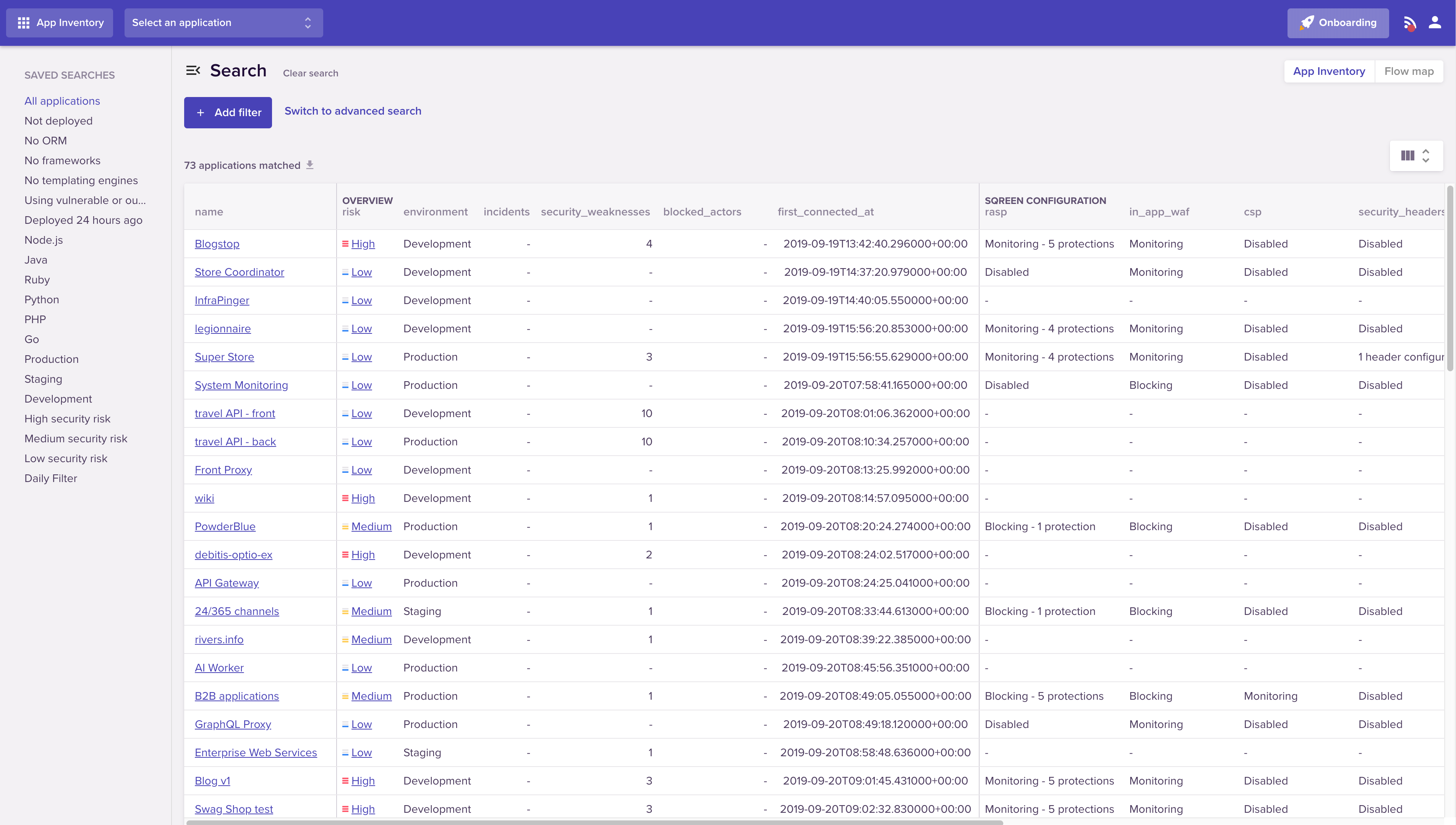
Task: Click the vertical scrollbar on the right
Action: pyautogui.click(x=1450, y=278)
